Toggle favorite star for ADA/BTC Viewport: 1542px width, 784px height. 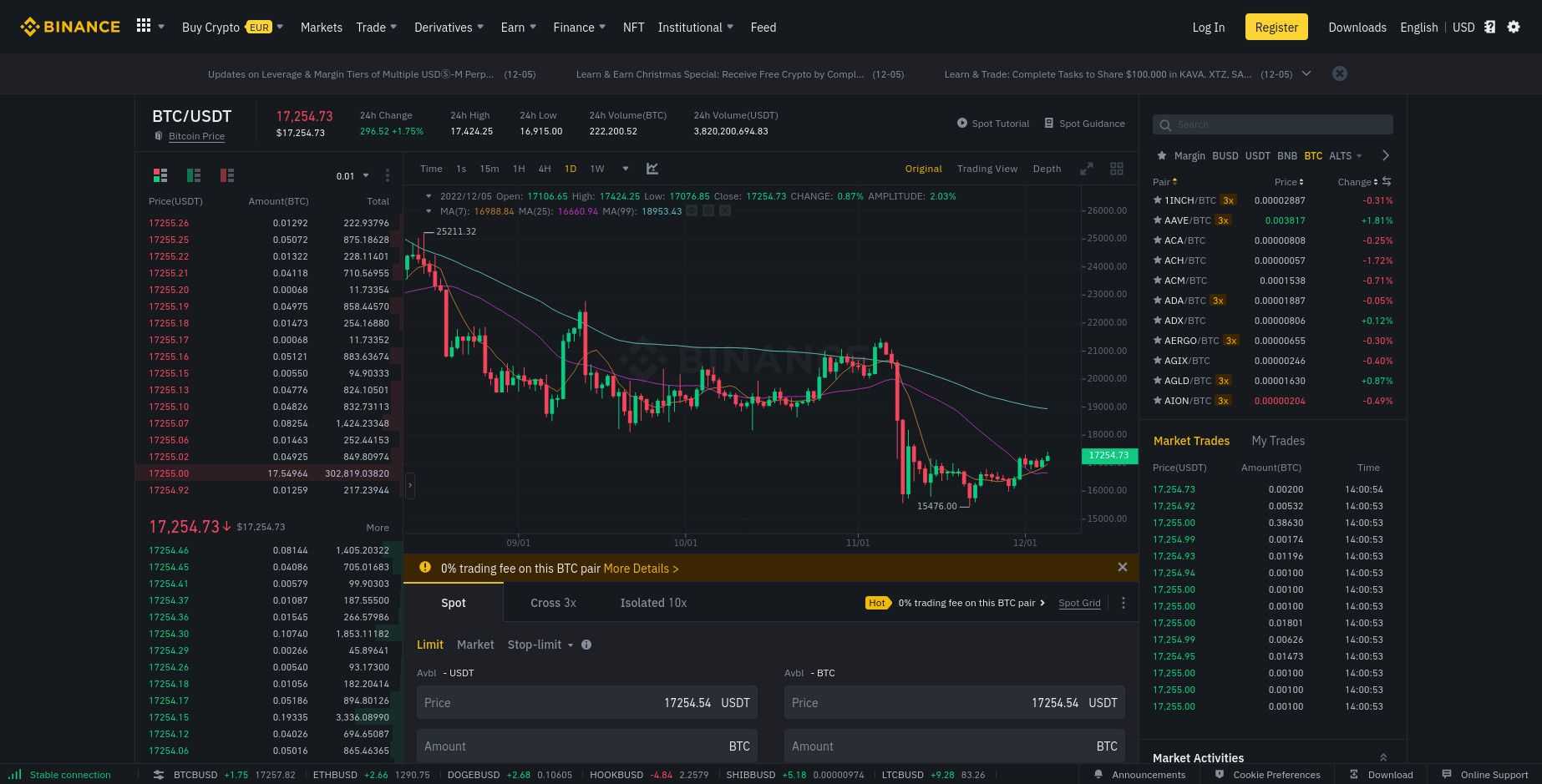pyautogui.click(x=1157, y=301)
